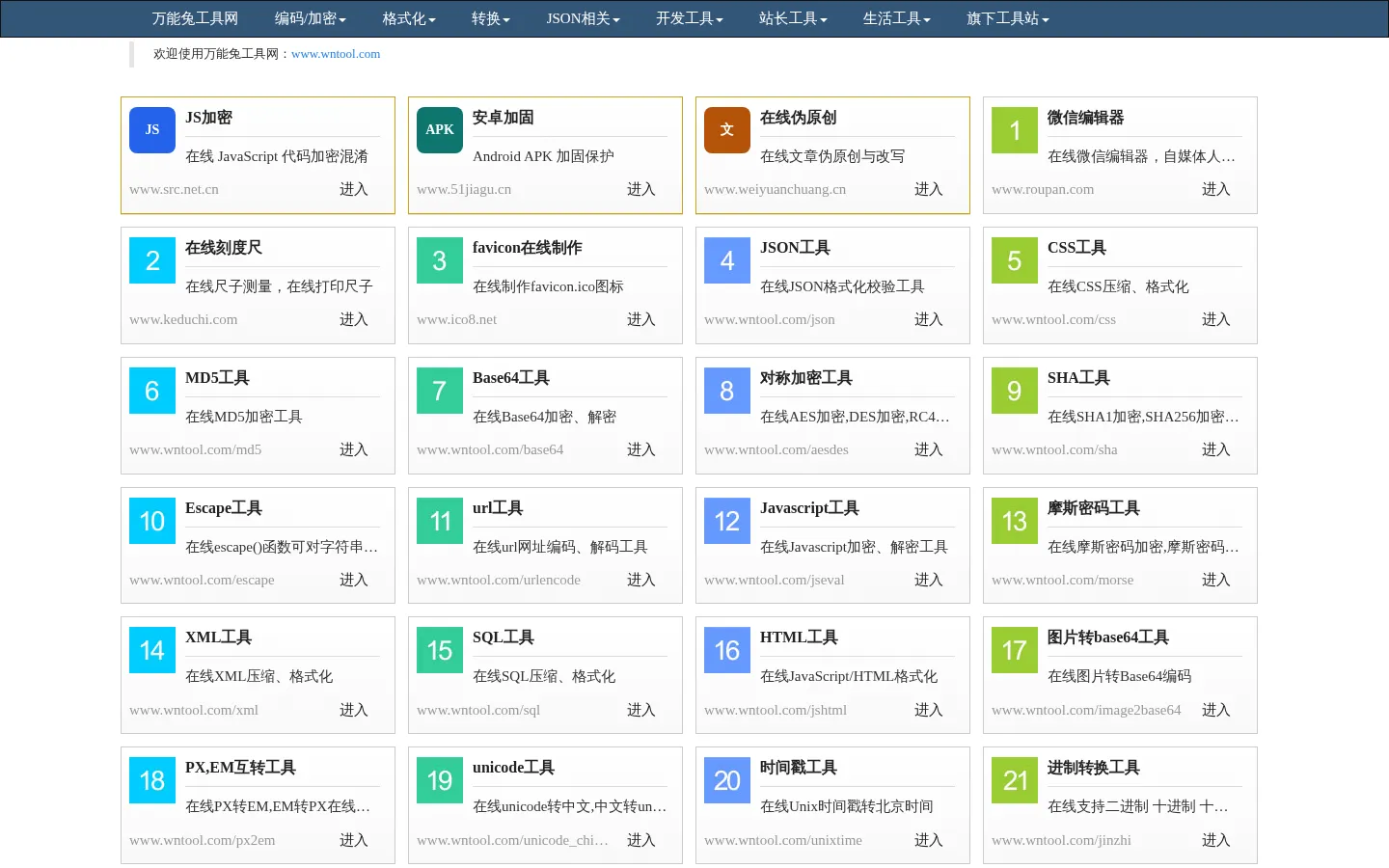Click the number 16 icon for HTML工具
Screen dimensions: 1389x868
(727, 650)
